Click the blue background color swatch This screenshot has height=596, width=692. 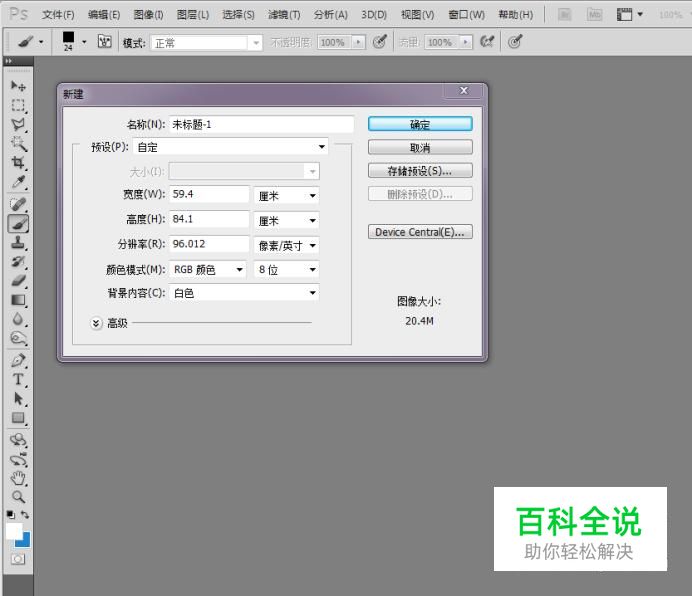25,541
